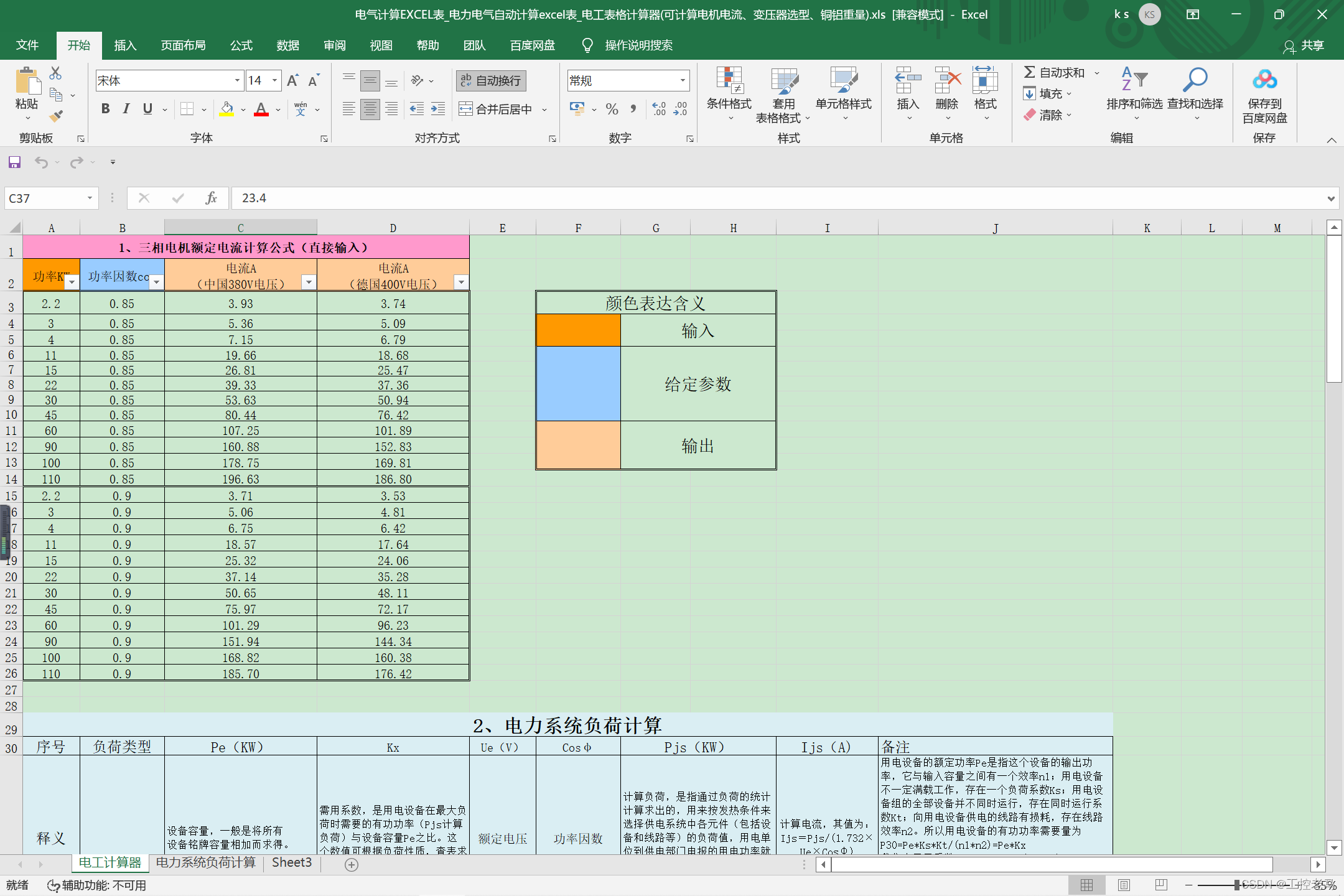Click the Insert Function fx icon
The width and height of the screenshot is (1344, 896).
click(211, 198)
